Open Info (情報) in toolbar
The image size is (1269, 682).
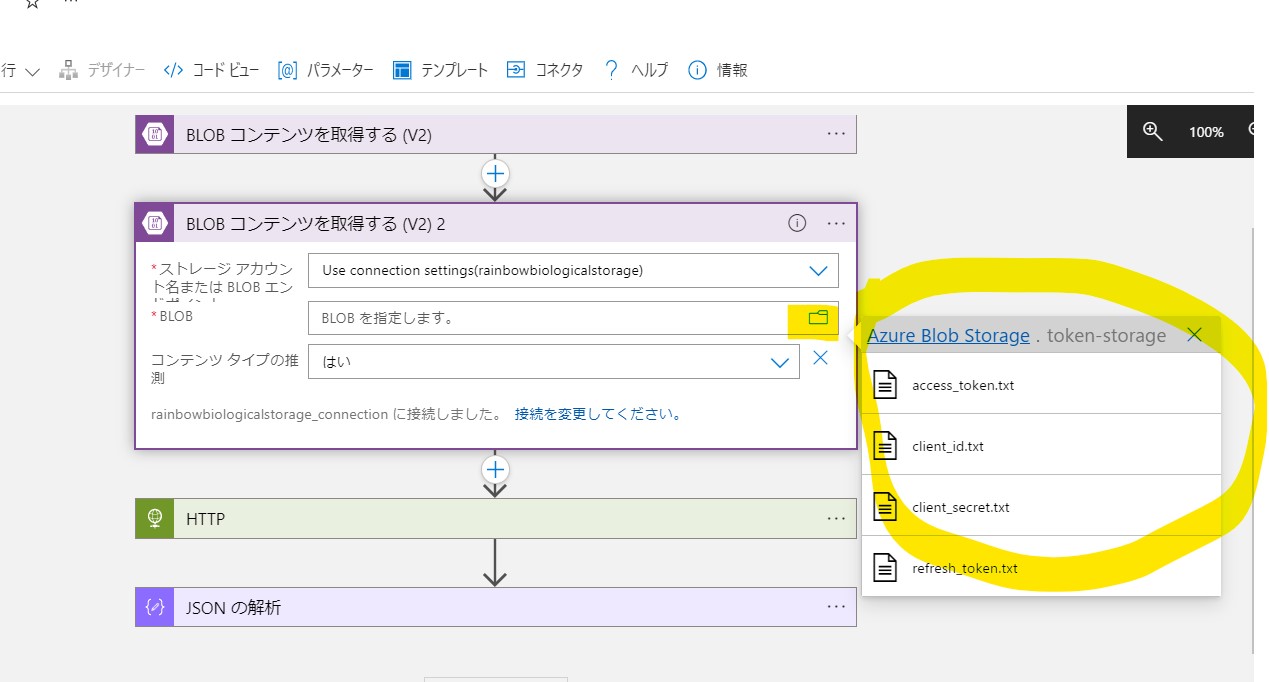[717, 70]
